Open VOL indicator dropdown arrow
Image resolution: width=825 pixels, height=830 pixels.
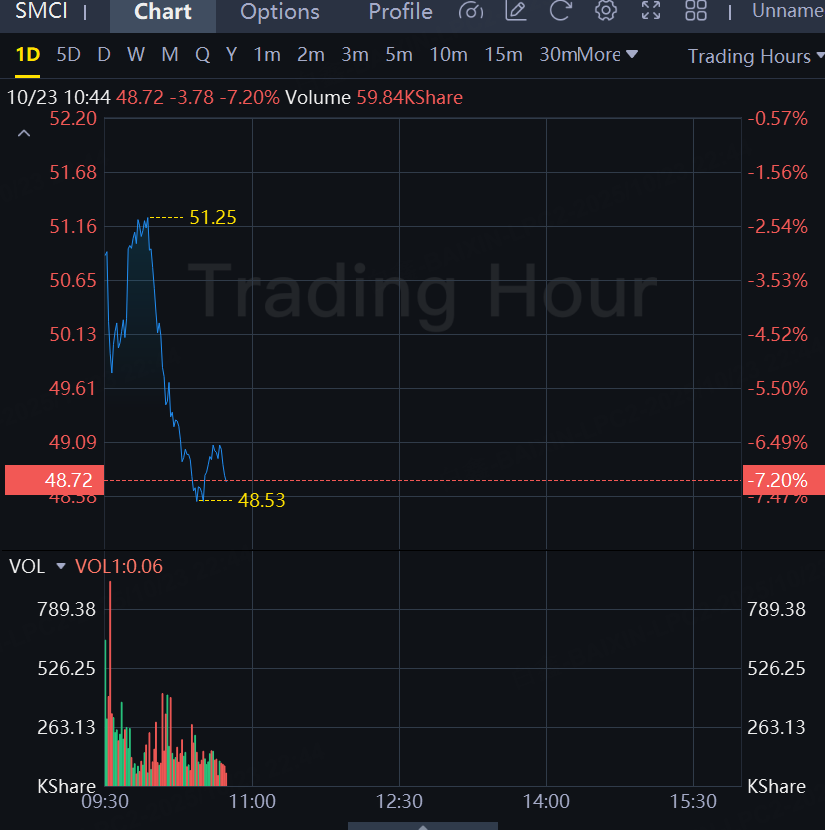click(61, 566)
